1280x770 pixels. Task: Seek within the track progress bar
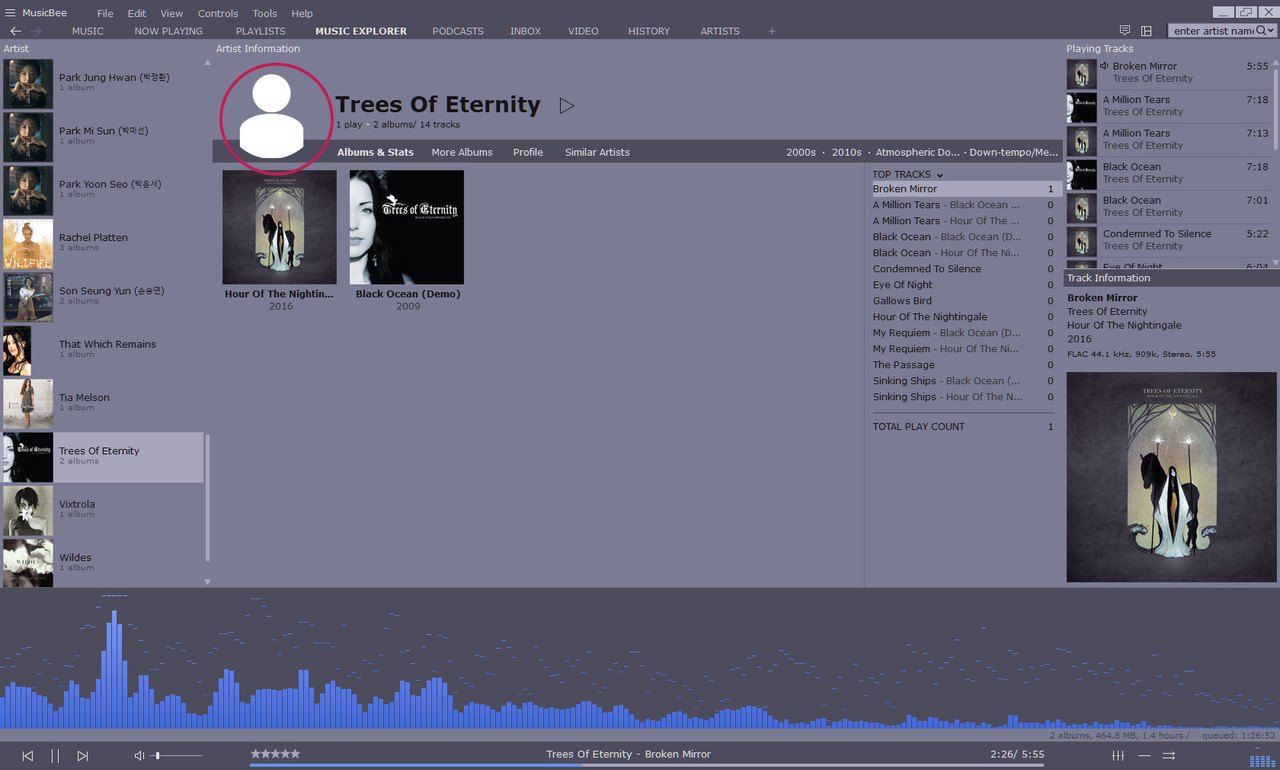[646, 766]
